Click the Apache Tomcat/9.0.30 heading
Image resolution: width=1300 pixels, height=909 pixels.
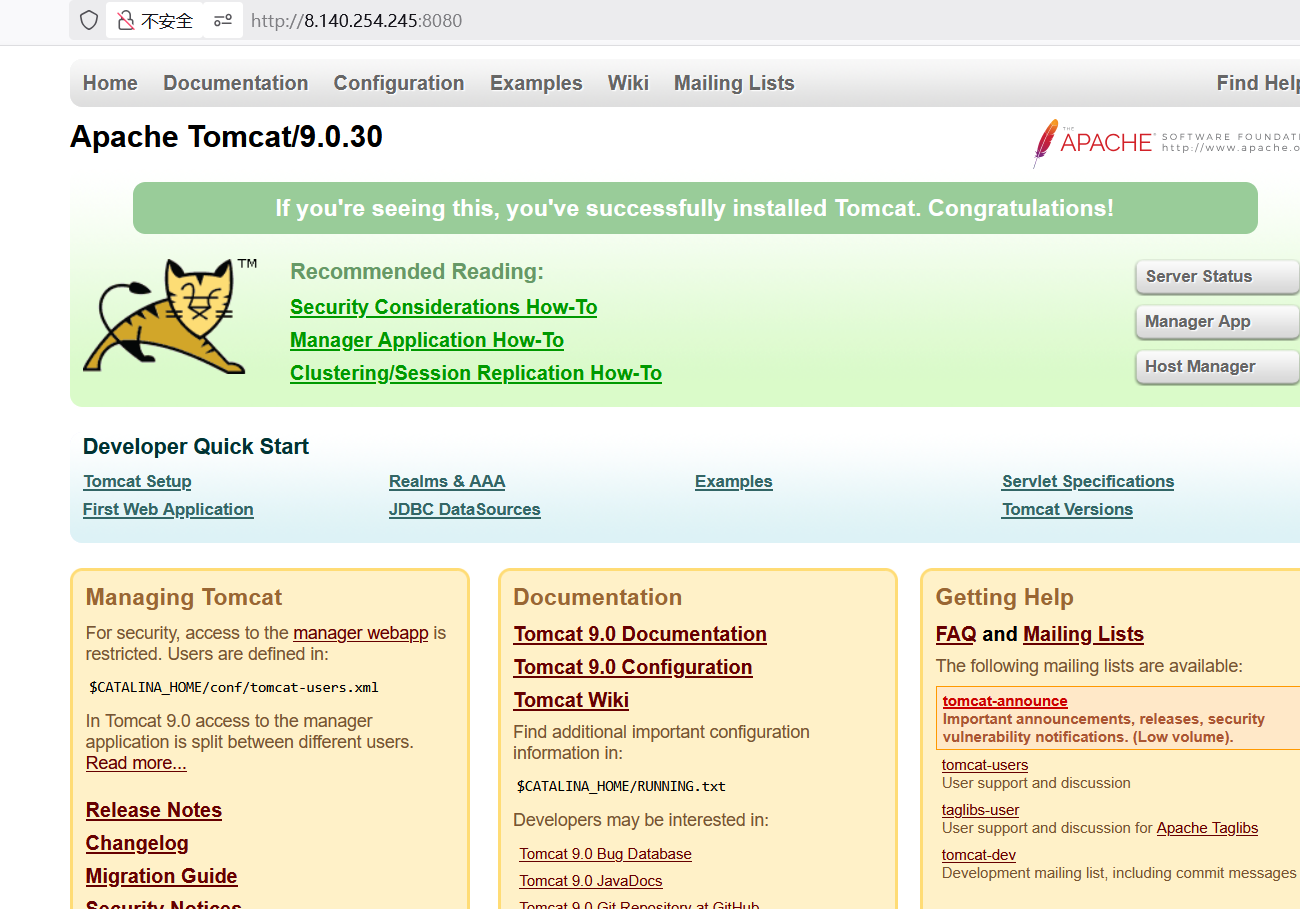pyautogui.click(x=226, y=137)
